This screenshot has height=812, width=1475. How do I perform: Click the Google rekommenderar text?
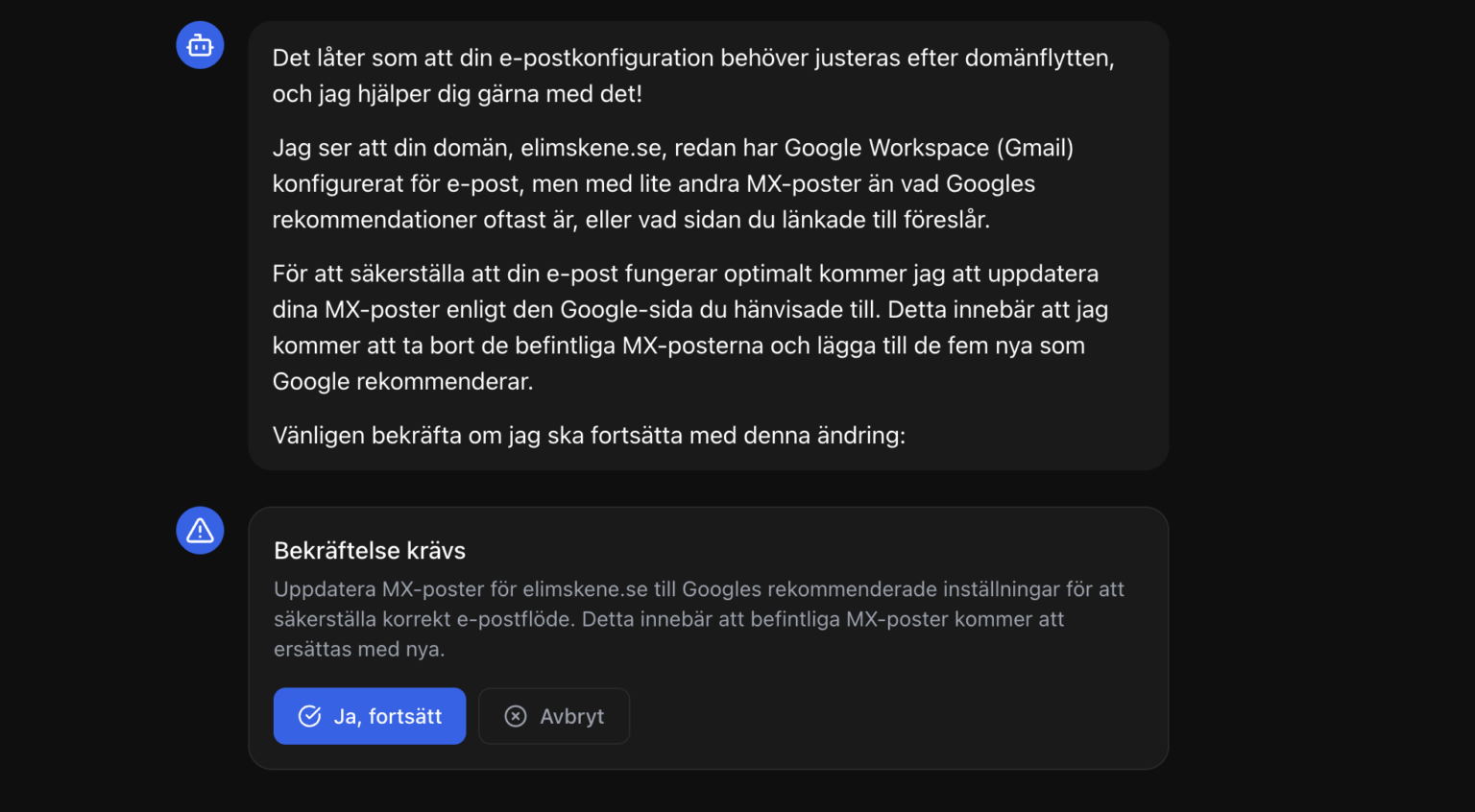[402, 382]
